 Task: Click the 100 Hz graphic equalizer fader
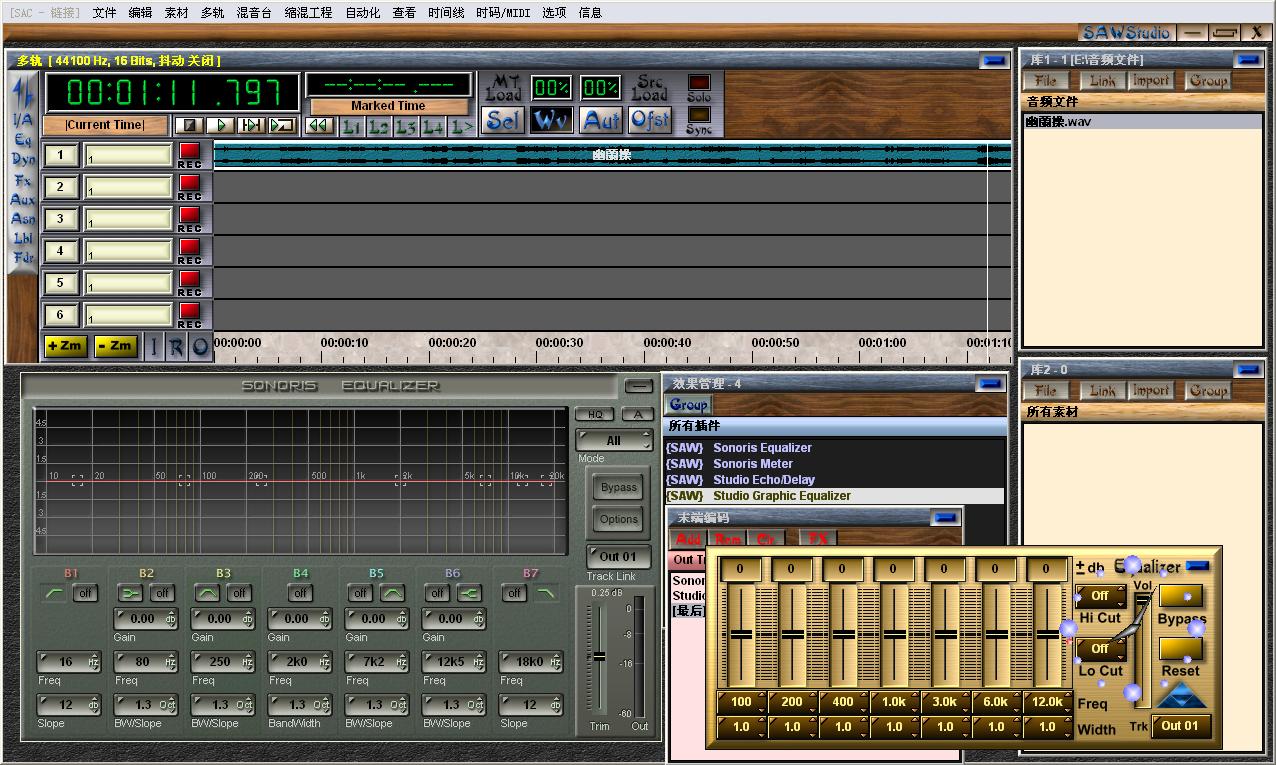741,635
